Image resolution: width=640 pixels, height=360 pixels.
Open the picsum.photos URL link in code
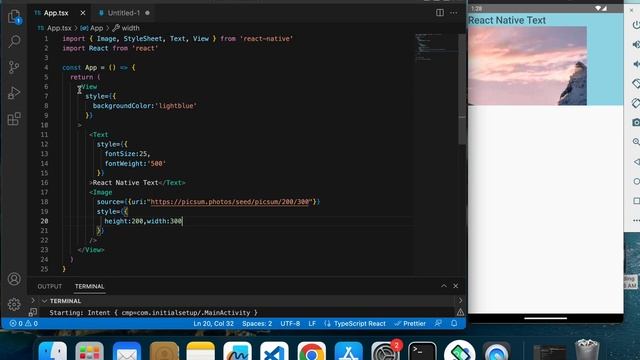pos(231,202)
